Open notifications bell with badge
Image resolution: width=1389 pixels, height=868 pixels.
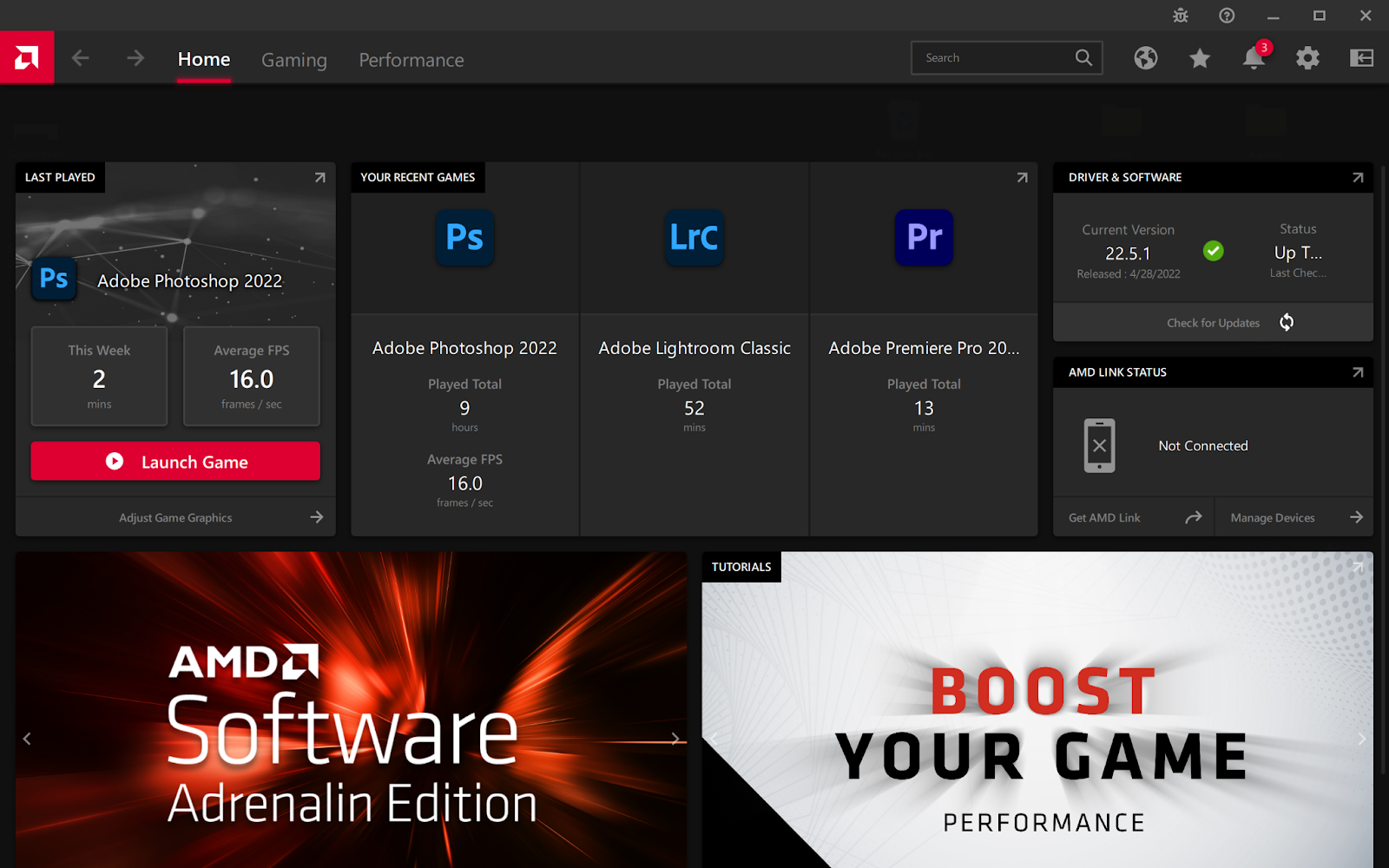pyautogui.click(x=1254, y=57)
